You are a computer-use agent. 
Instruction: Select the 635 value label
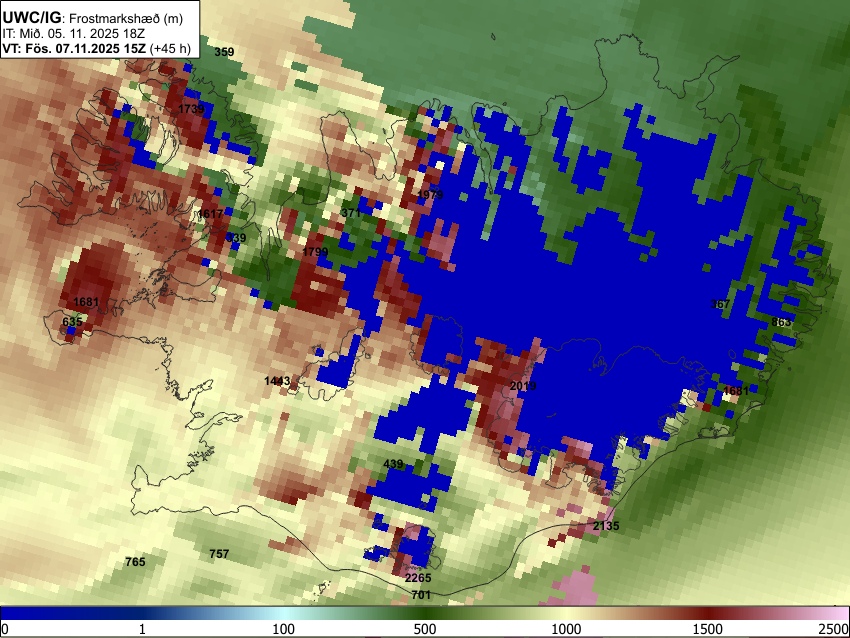72,321
